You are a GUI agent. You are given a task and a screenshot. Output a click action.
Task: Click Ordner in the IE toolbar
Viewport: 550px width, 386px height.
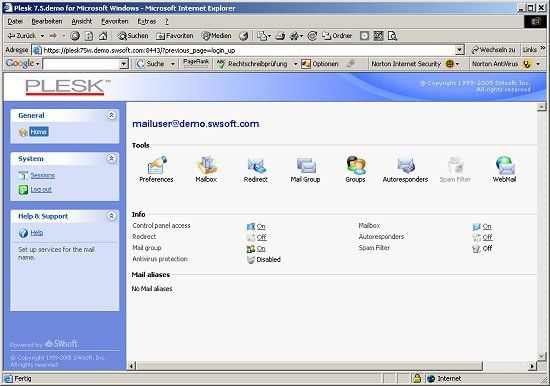[x=337, y=36]
